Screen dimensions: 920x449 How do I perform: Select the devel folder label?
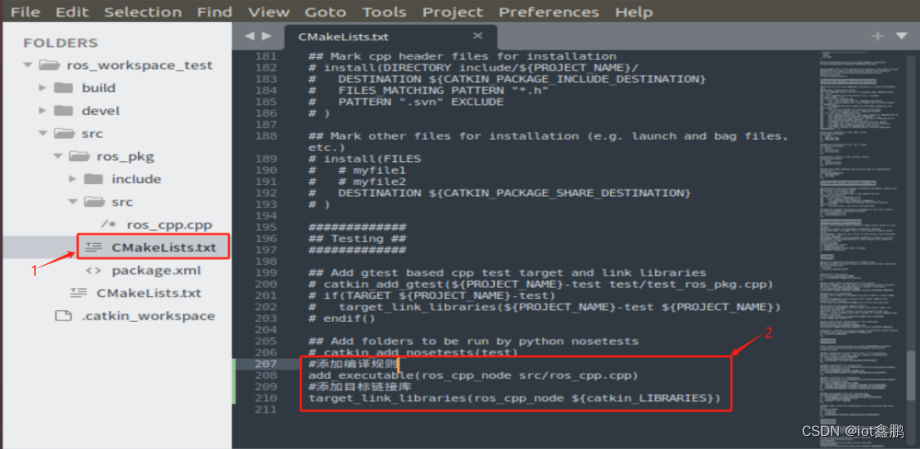pos(100,111)
